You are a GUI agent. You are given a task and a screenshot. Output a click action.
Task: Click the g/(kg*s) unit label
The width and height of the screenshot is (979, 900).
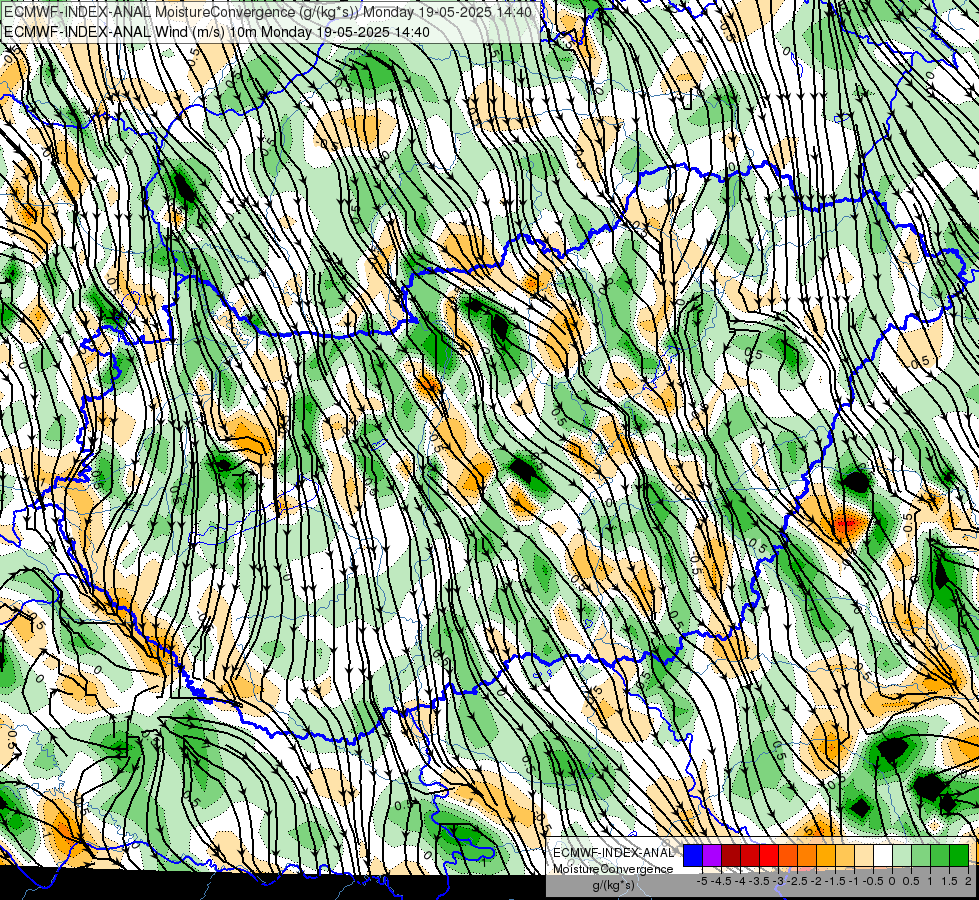(613, 886)
